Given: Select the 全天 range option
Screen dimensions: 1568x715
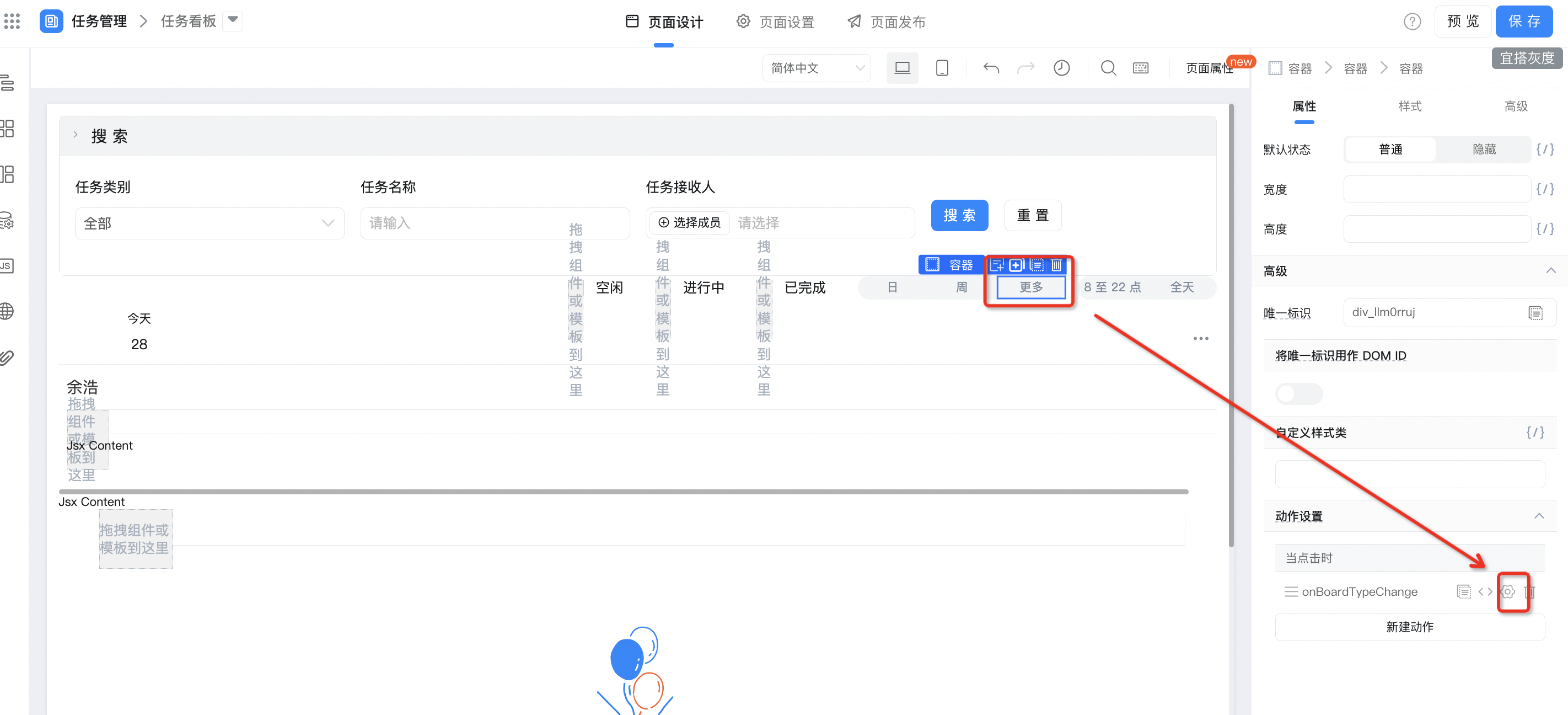Looking at the screenshot, I should (1182, 287).
